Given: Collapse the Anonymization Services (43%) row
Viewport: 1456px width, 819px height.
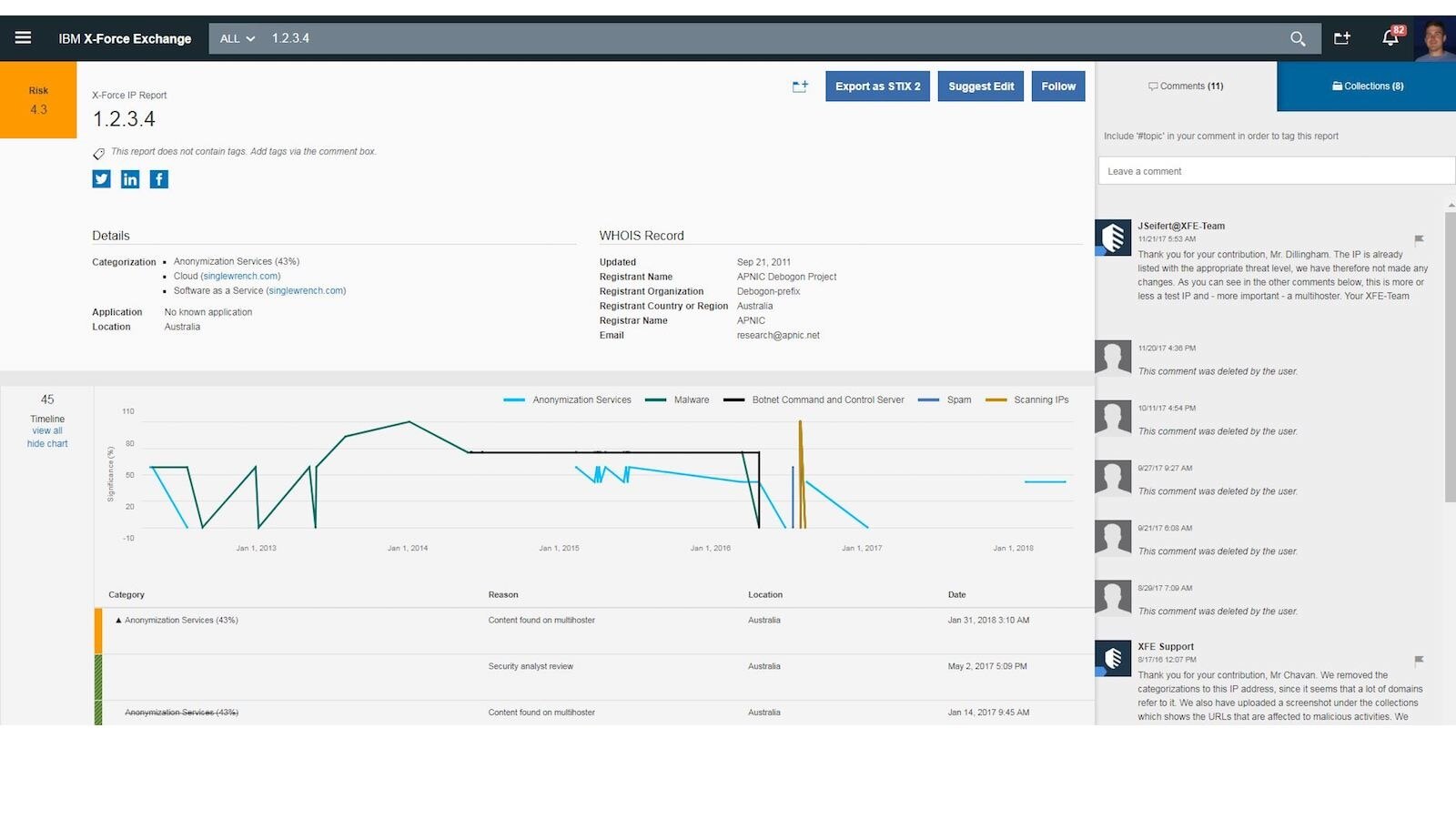Looking at the screenshot, I should coord(118,621).
